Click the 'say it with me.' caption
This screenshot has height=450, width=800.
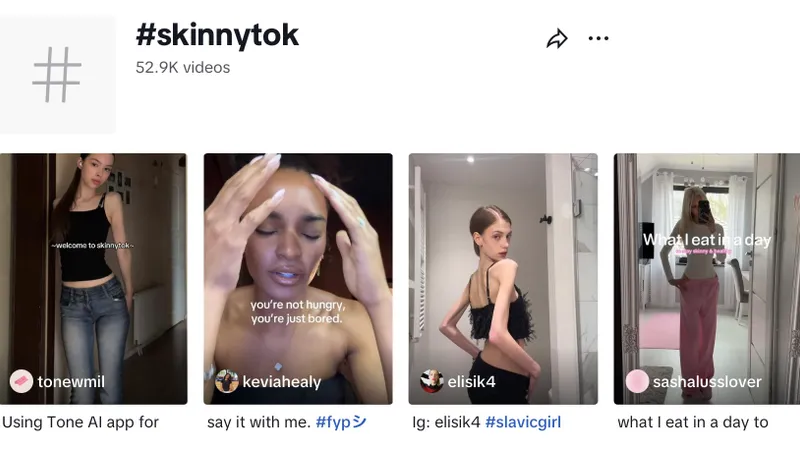(x=259, y=422)
